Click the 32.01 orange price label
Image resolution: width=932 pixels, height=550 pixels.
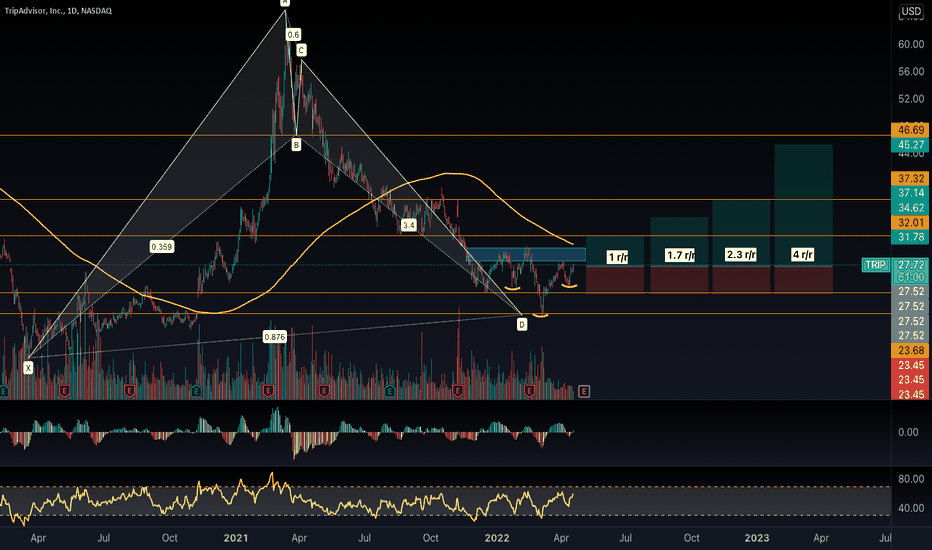pos(911,223)
